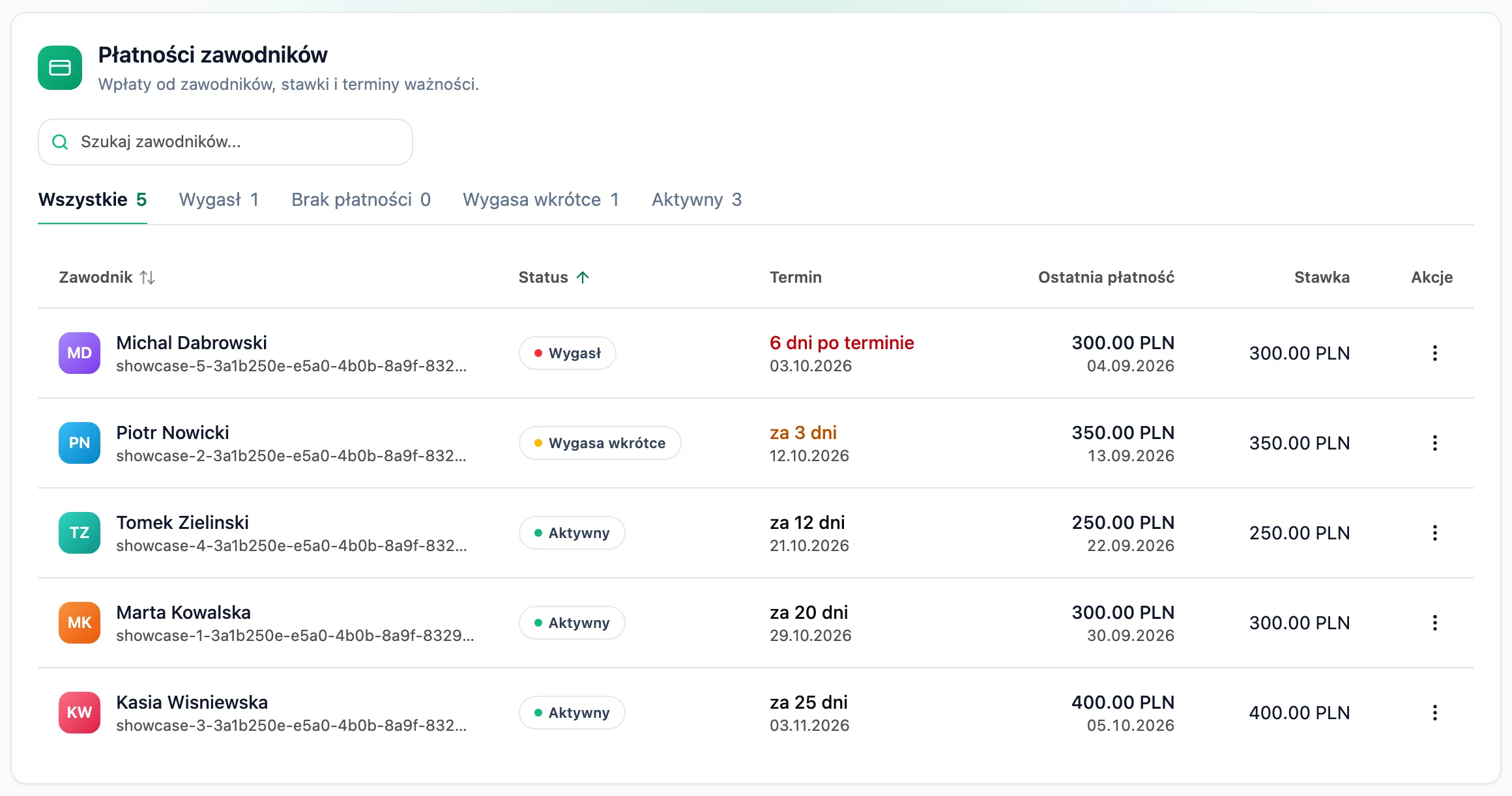Click the KW avatar badge
The height and width of the screenshot is (796, 1512).
[x=80, y=713]
